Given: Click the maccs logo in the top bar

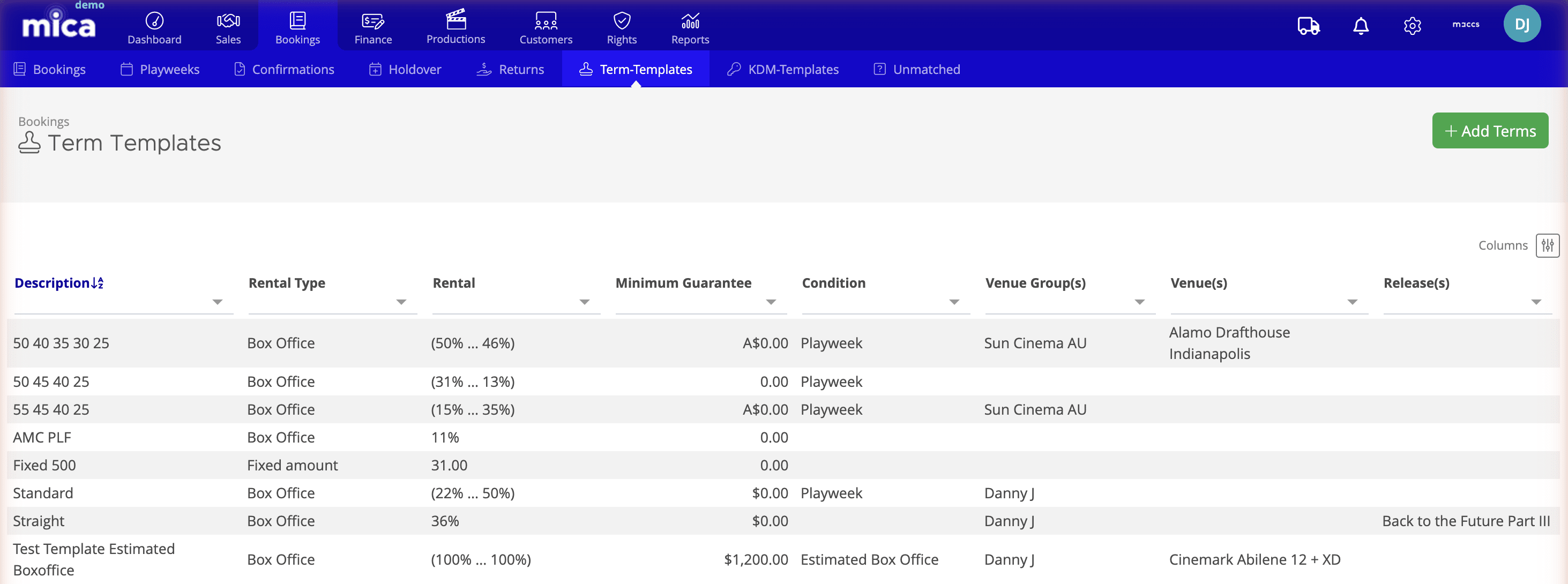Looking at the screenshot, I should (1466, 24).
